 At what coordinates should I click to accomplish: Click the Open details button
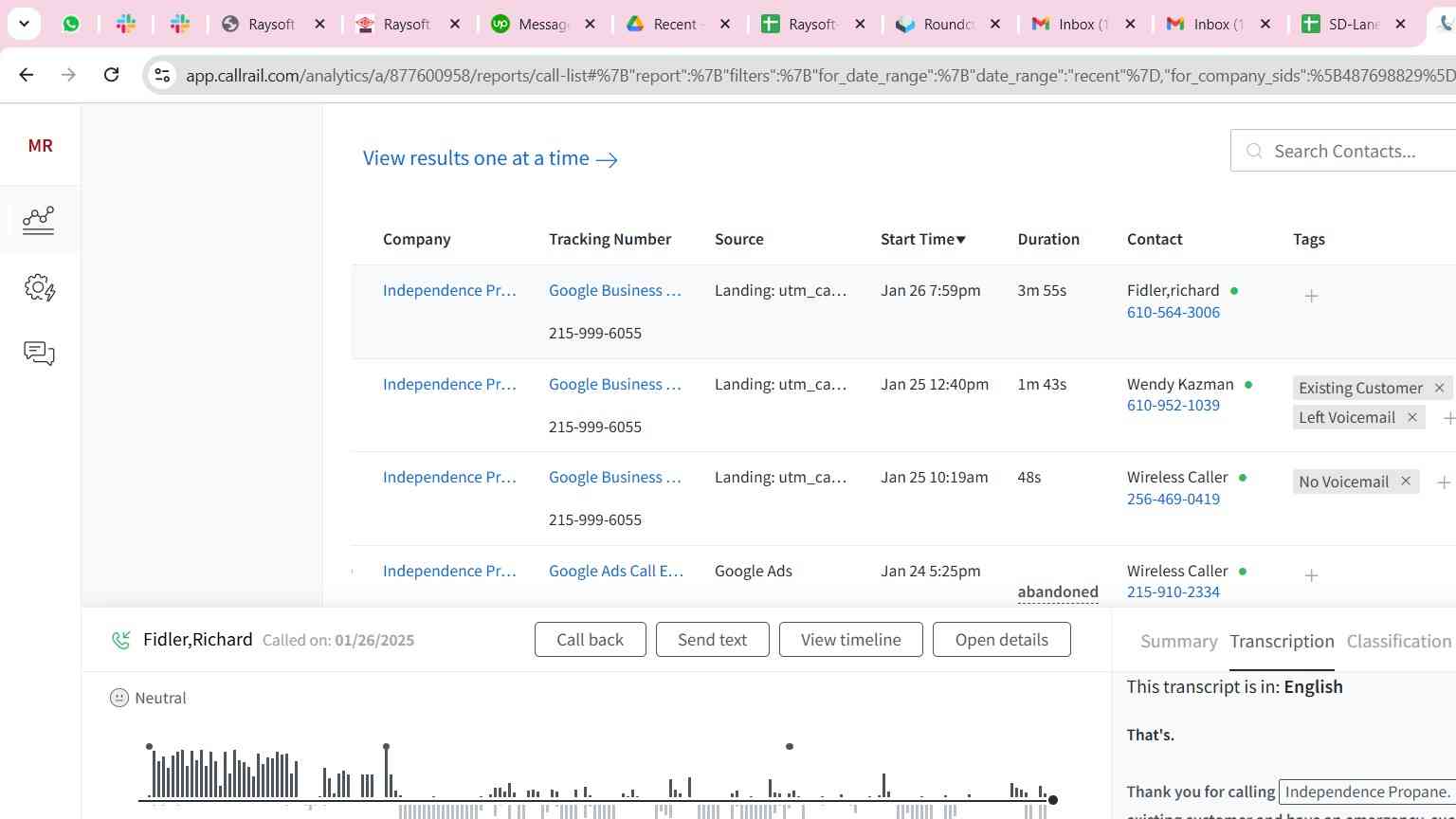coord(1001,640)
